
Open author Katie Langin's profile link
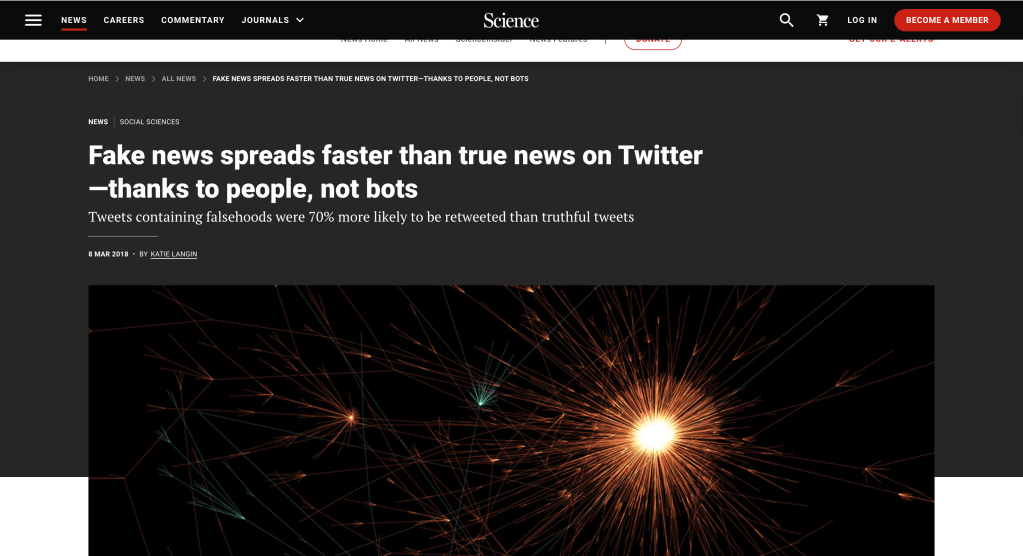coord(174,254)
